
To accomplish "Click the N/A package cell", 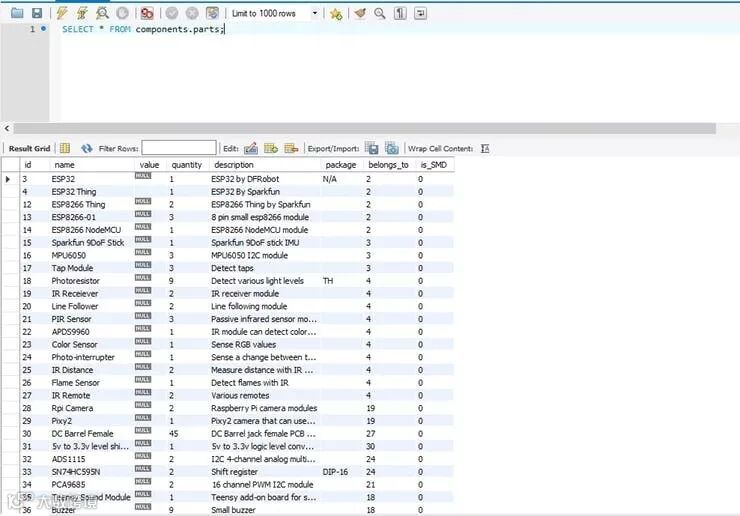I will pos(330,179).
